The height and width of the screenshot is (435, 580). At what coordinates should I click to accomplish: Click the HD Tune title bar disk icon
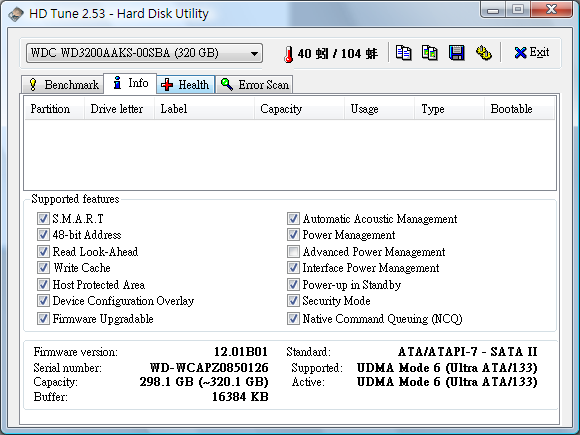16,14
